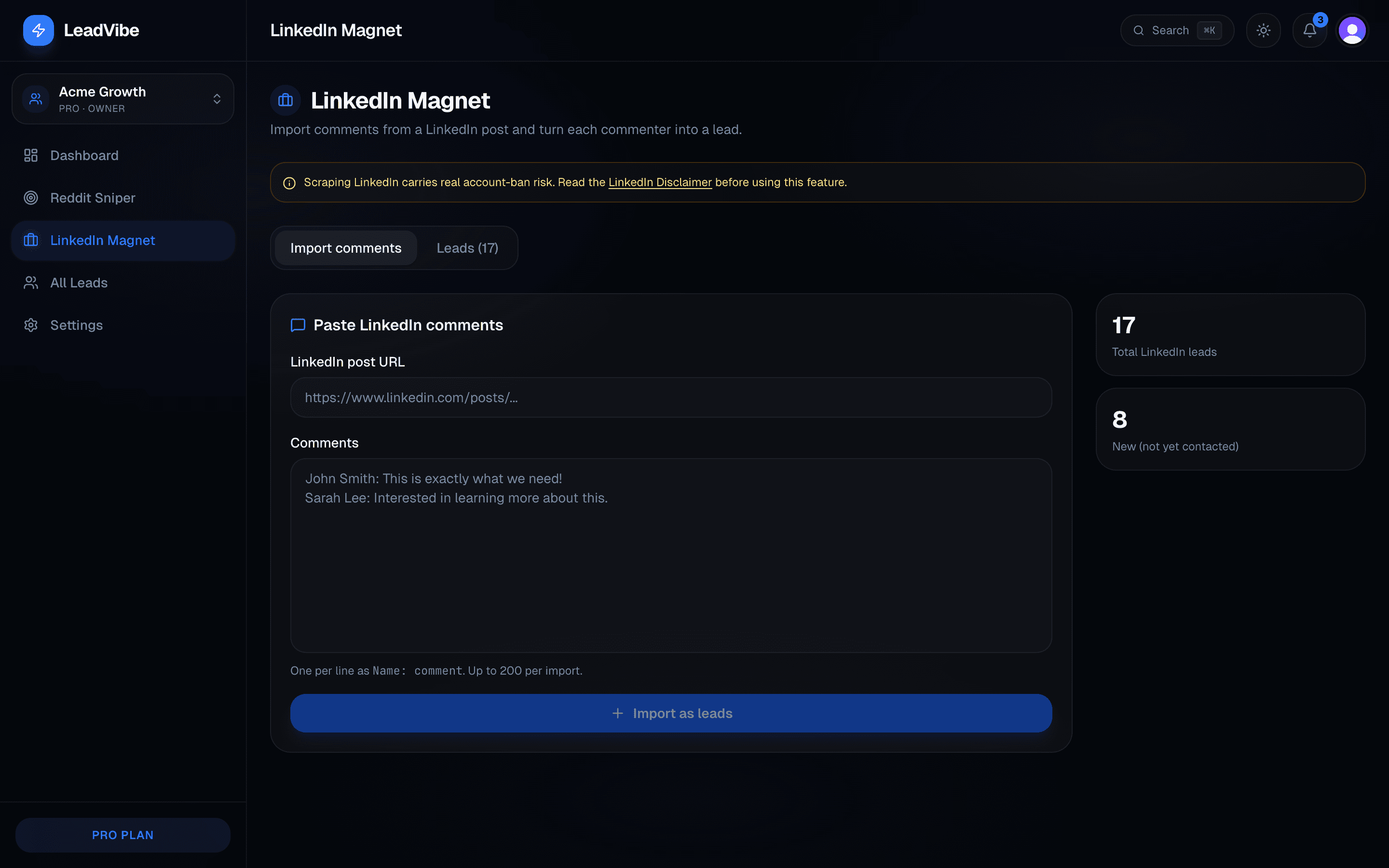Click the LeadVibe lightning bolt logo

pos(39,30)
